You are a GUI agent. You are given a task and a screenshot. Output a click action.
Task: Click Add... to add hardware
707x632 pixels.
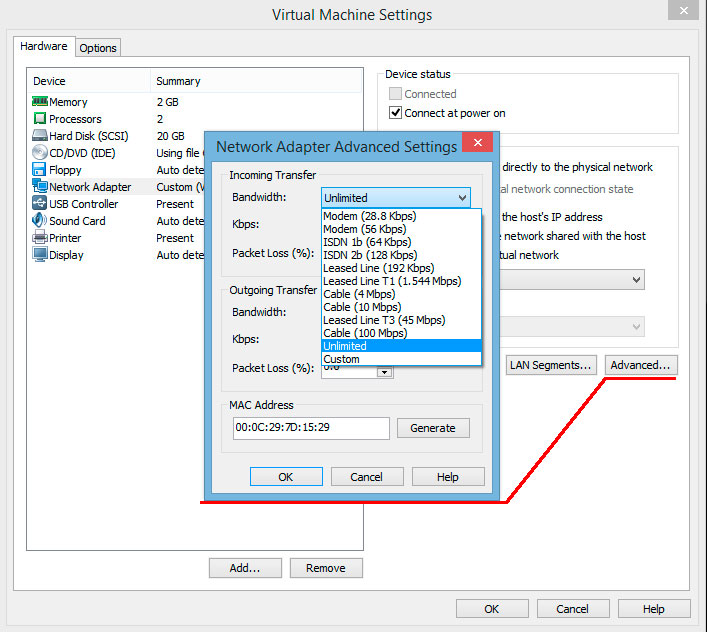[x=245, y=568]
